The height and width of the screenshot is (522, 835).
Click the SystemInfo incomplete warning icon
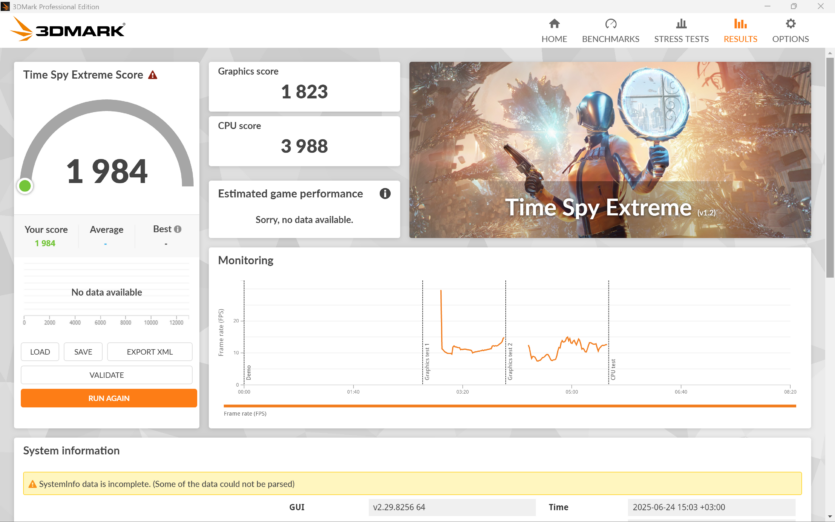click(x=32, y=484)
